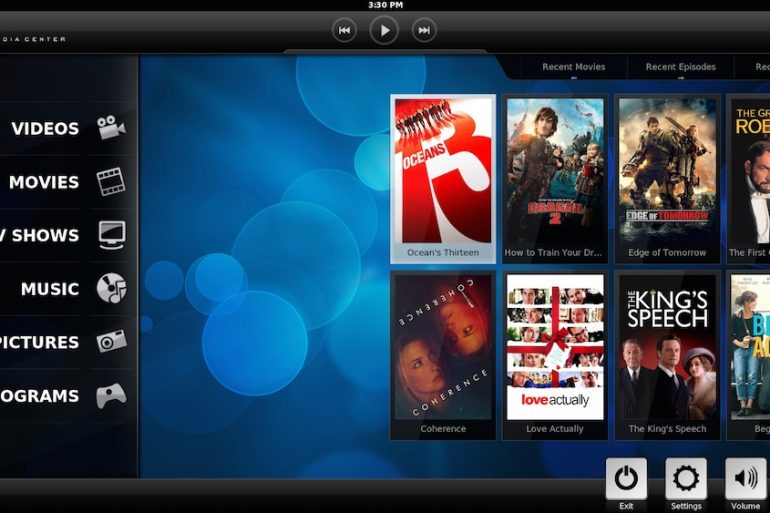Click the Pictures camera icon
The width and height of the screenshot is (770, 513).
[111, 342]
